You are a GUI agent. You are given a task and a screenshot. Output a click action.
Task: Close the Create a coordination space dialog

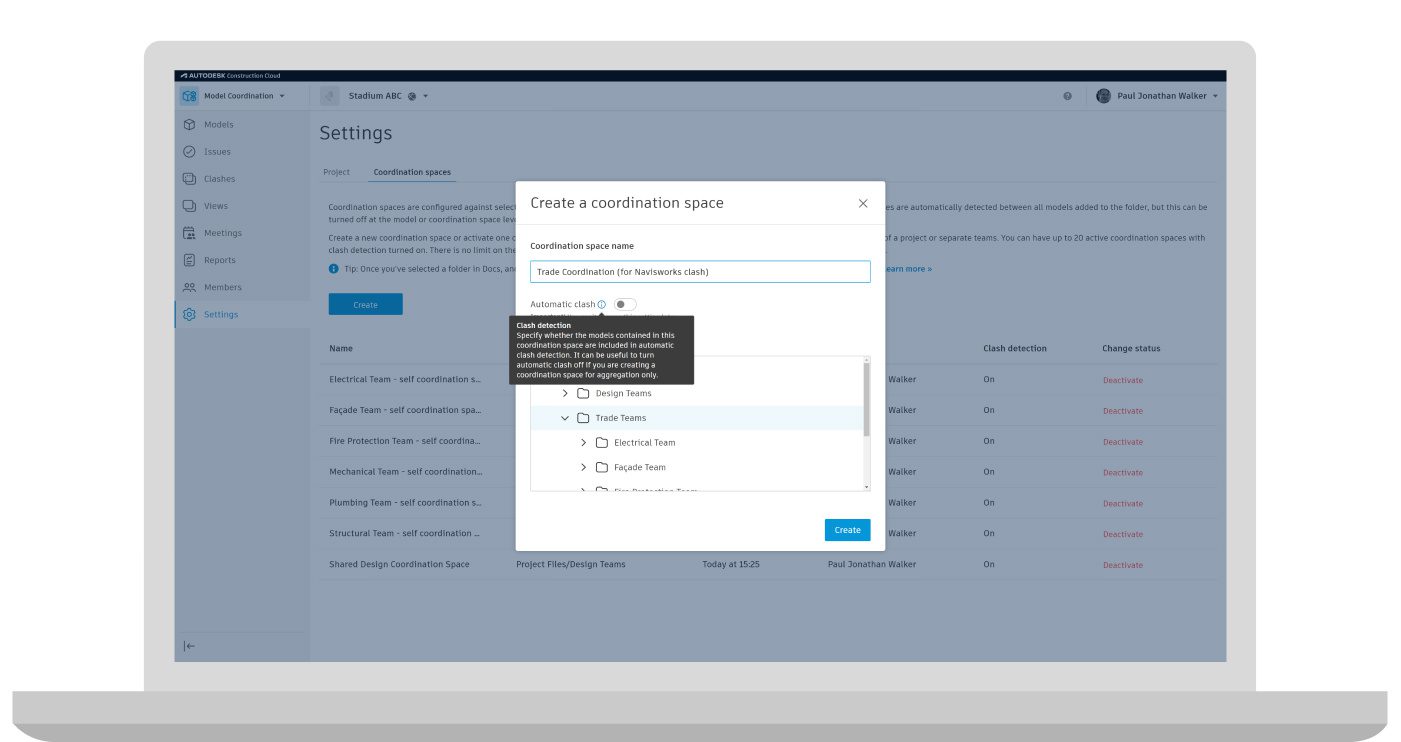click(863, 203)
